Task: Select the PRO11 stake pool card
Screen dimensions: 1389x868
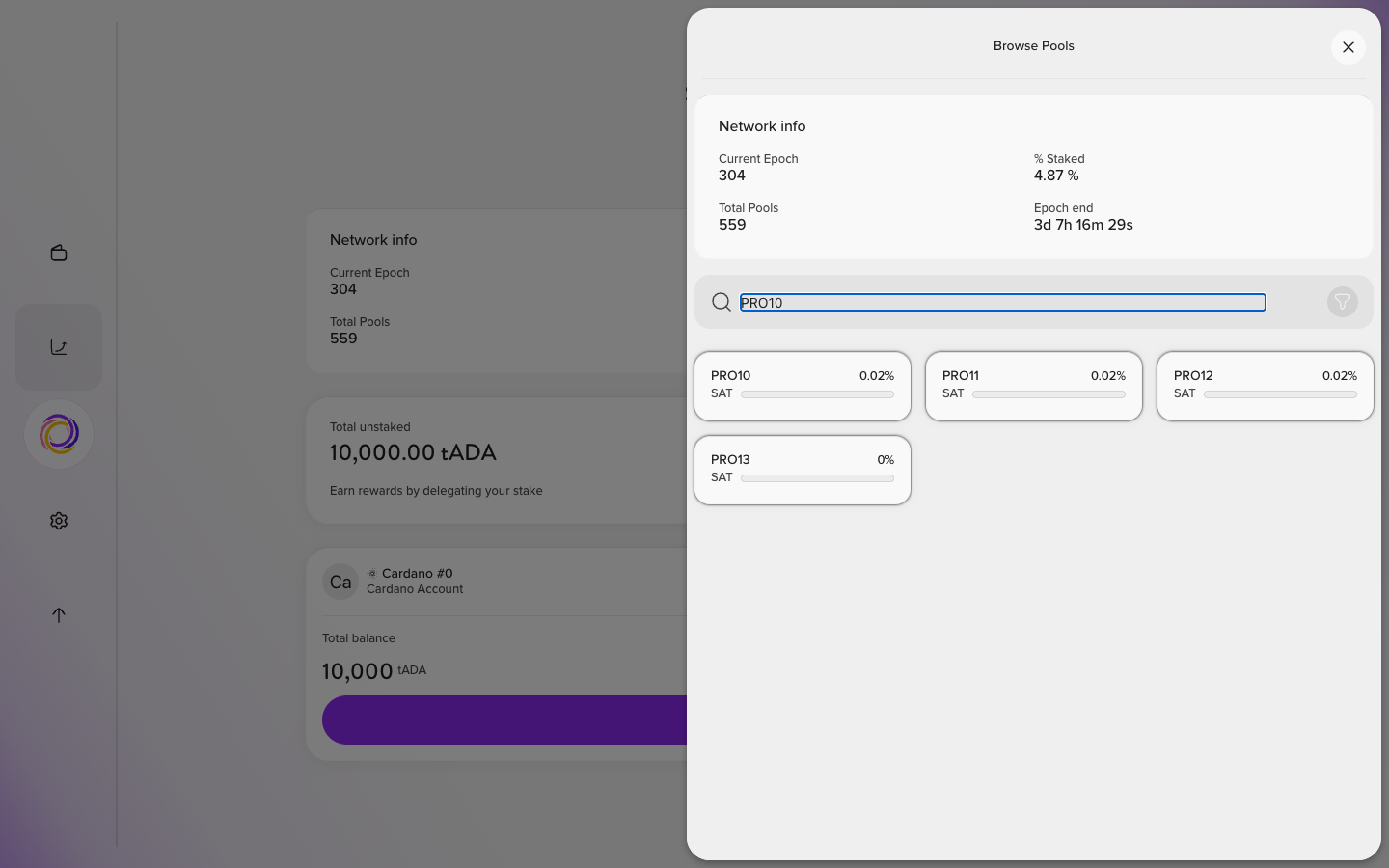Action: (1034, 386)
